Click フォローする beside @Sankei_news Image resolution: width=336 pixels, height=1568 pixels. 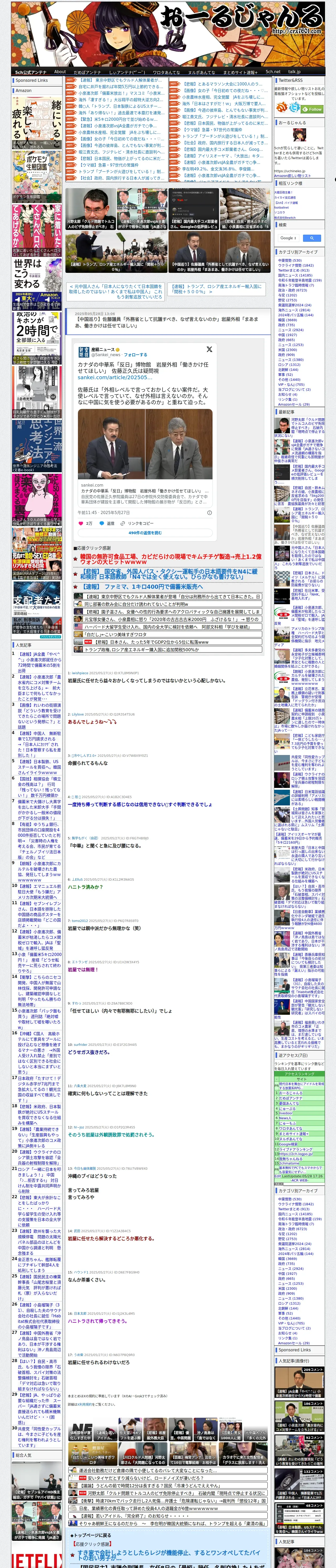pos(135,354)
